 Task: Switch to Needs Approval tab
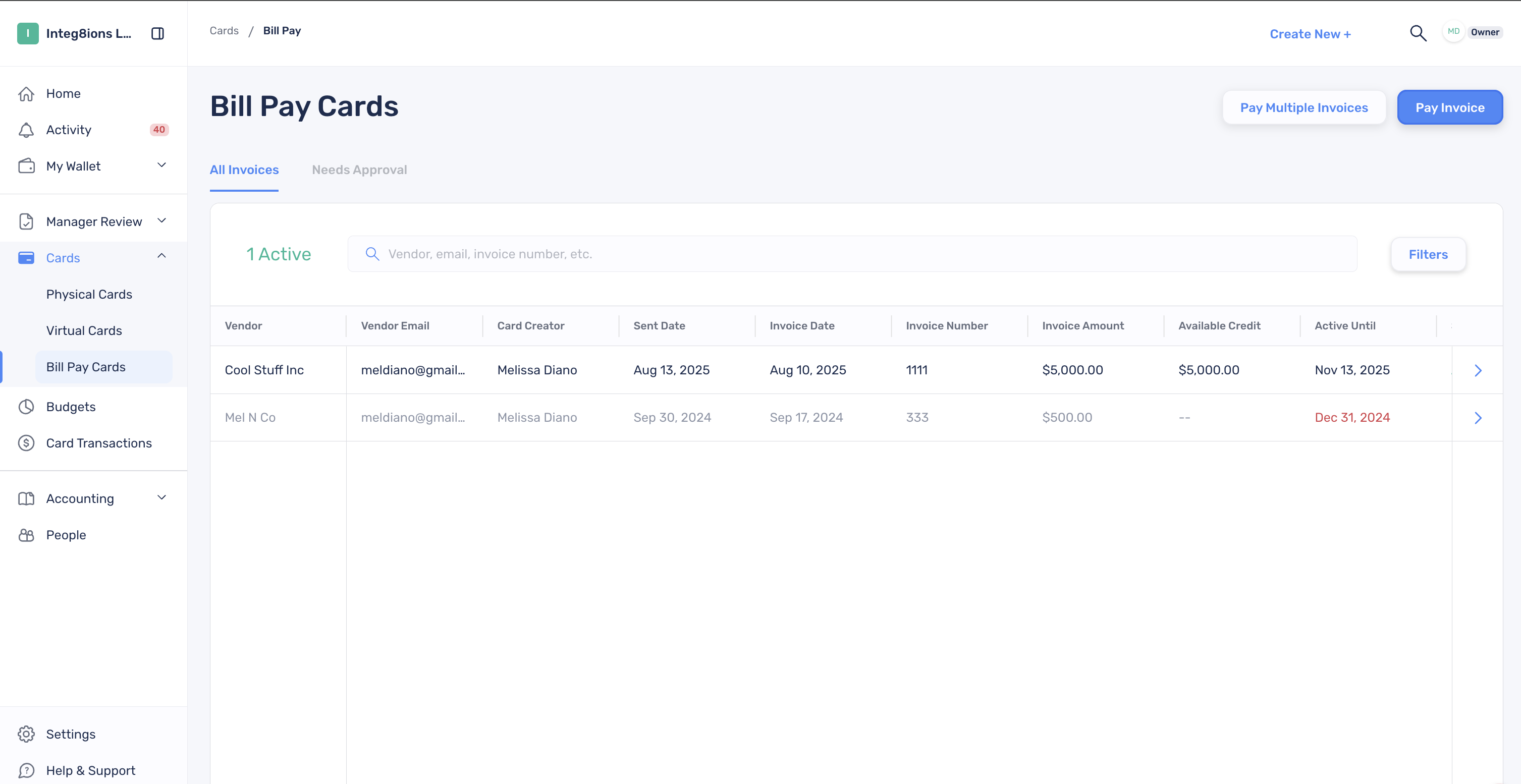click(x=359, y=170)
